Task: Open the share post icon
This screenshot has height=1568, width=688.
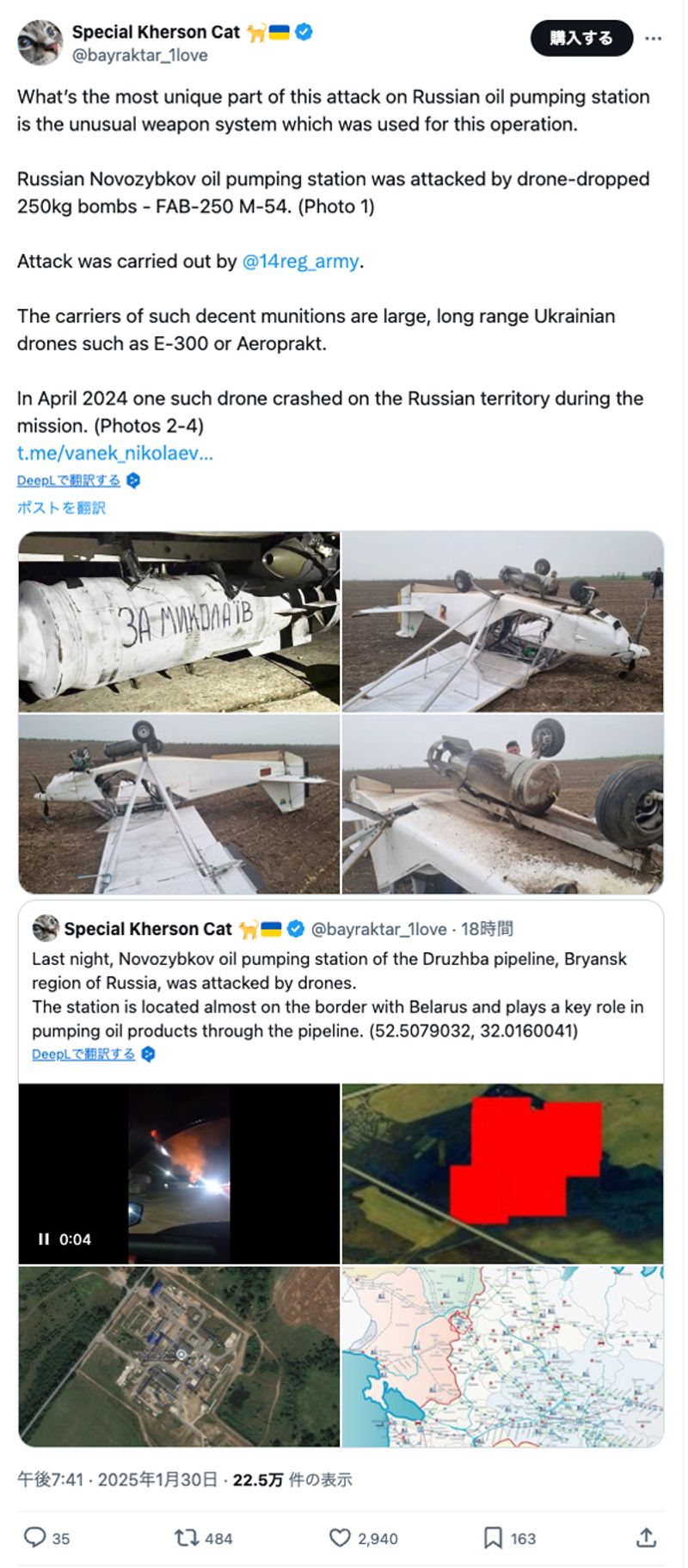Action: [x=646, y=1537]
